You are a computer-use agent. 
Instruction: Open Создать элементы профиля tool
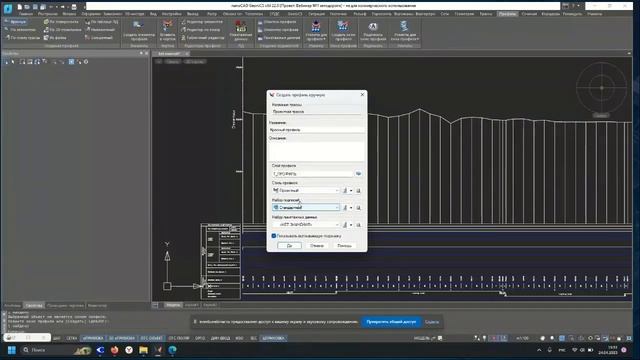coord(139,31)
